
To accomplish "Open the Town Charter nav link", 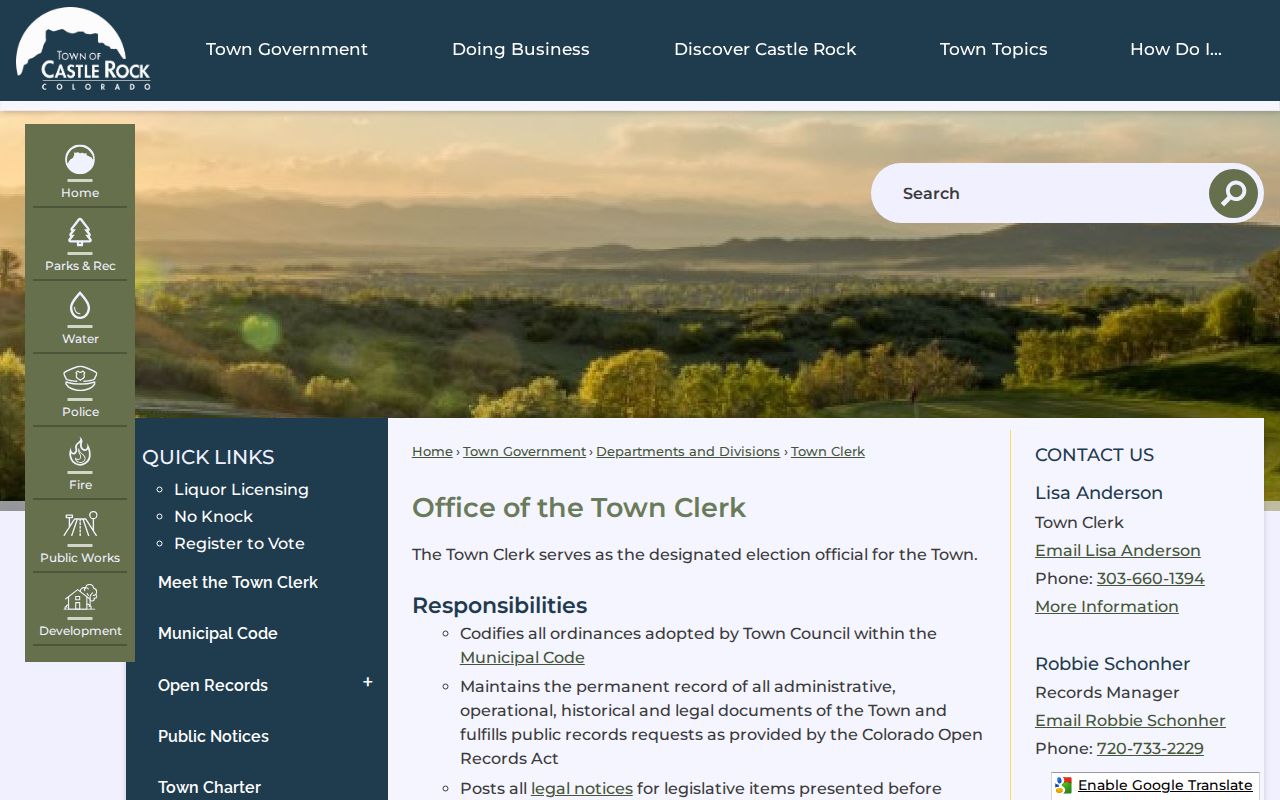I will [209, 787].
